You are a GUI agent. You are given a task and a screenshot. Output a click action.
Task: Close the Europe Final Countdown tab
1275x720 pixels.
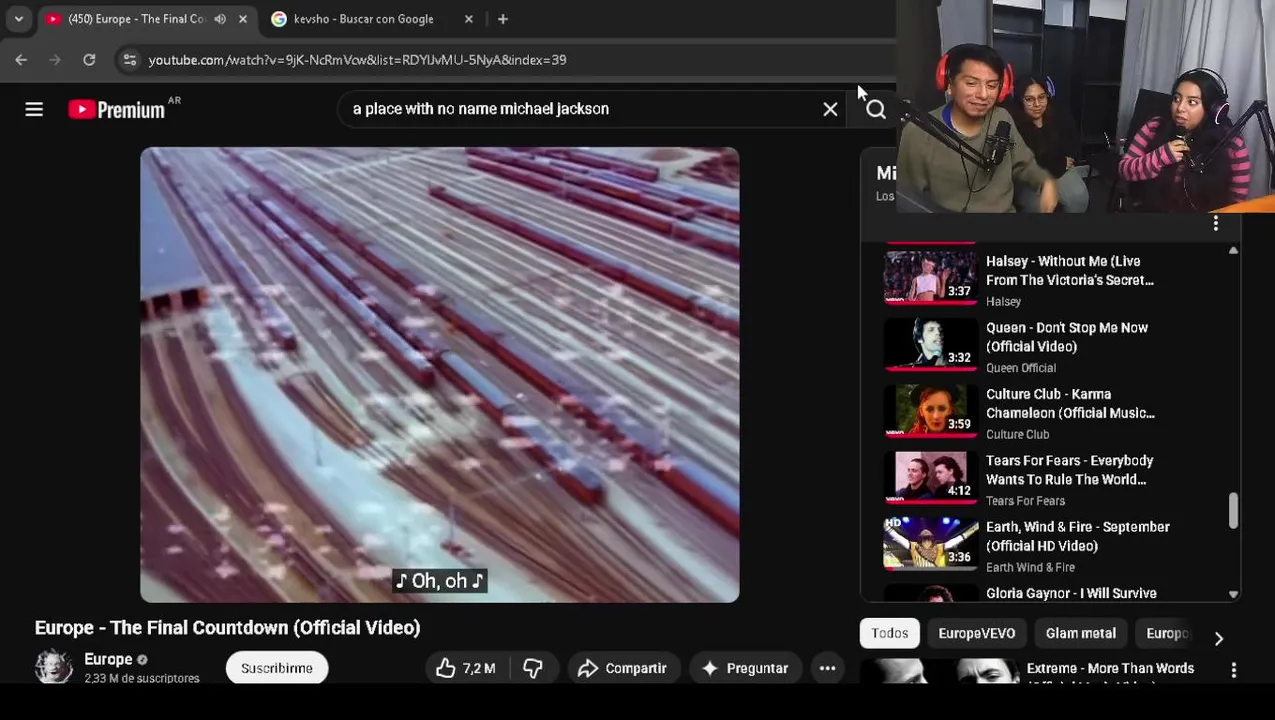(242, 19)
